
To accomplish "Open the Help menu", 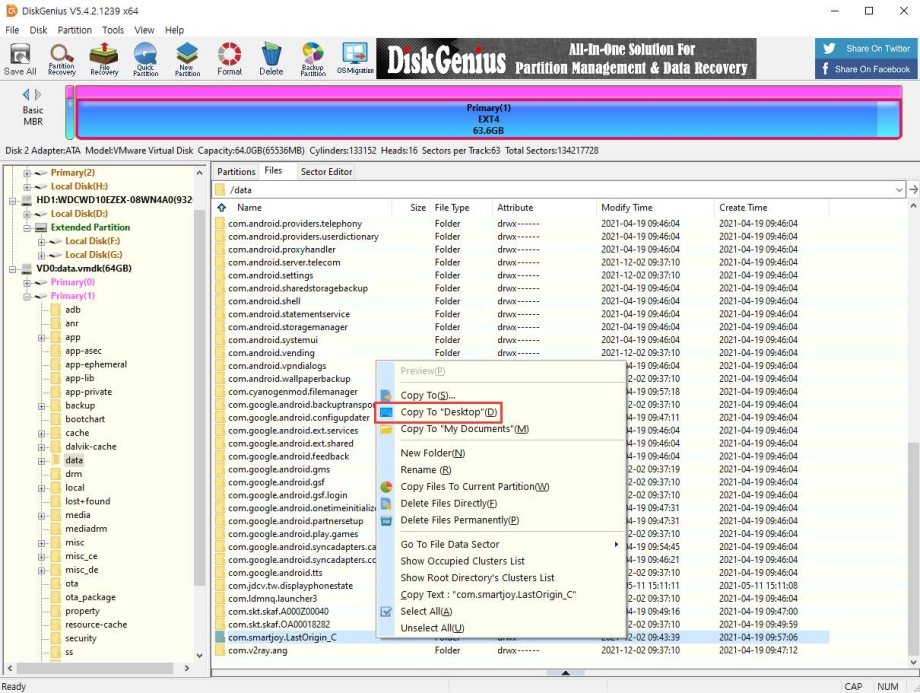I will [174, 30].
